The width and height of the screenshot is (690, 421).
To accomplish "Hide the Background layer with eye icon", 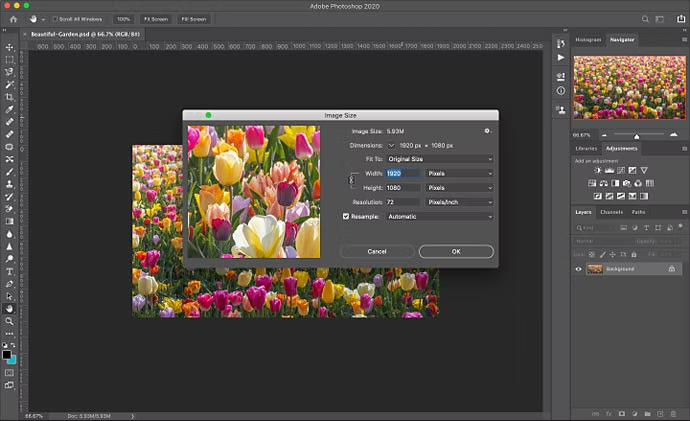I will pyautogui.click(x=578, y=269).
